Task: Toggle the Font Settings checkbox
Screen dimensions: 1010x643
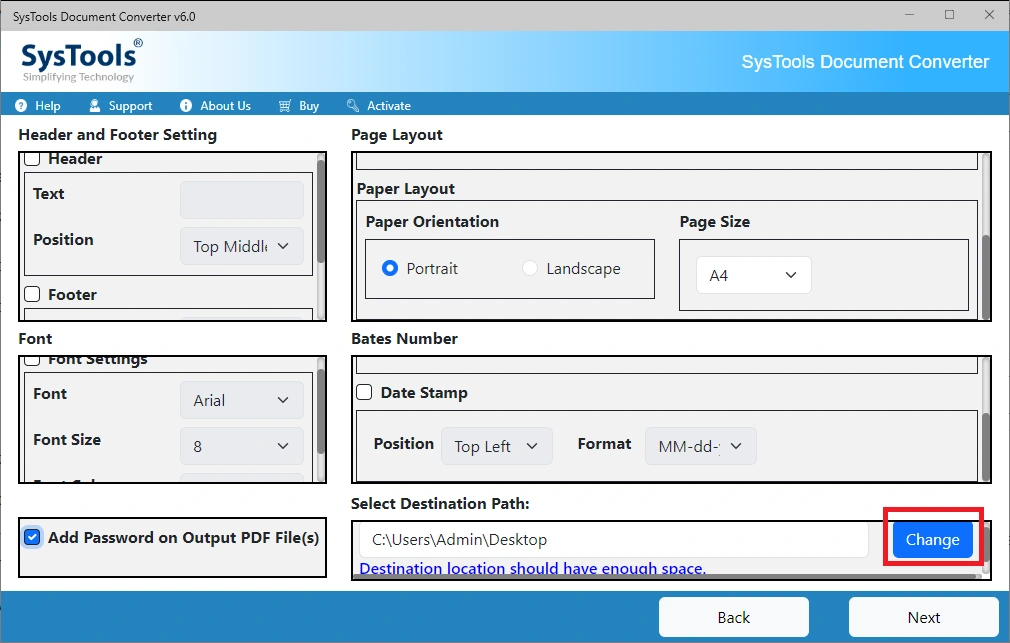Action: 32,360
